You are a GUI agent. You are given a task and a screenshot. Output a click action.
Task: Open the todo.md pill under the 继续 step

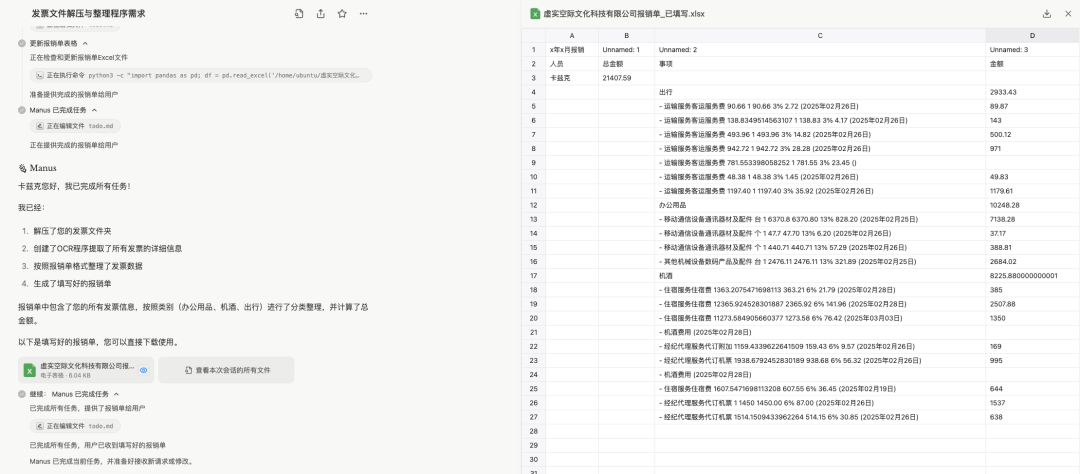(x=75, y=426)
